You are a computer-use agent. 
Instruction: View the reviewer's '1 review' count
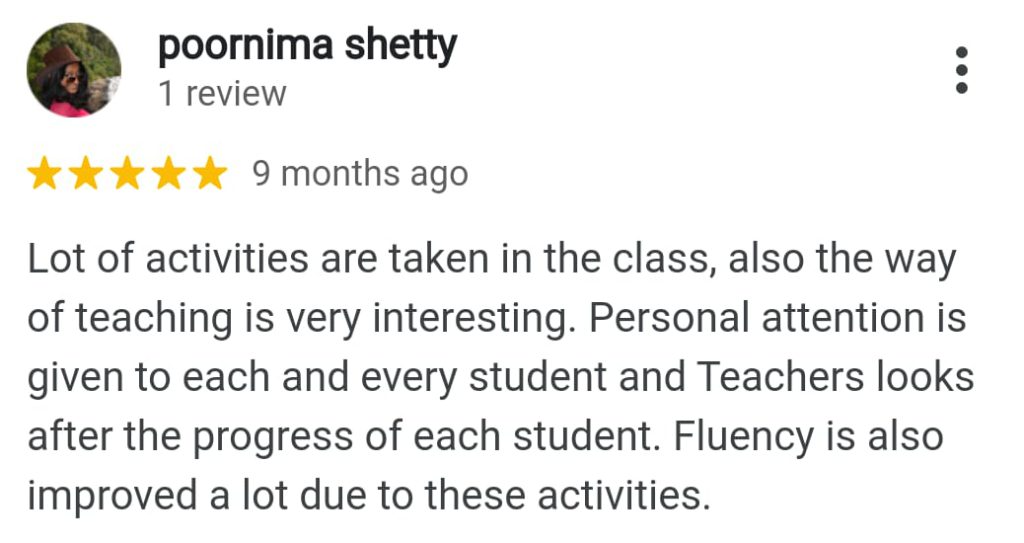pyautogui.click(x=222, y=94)
